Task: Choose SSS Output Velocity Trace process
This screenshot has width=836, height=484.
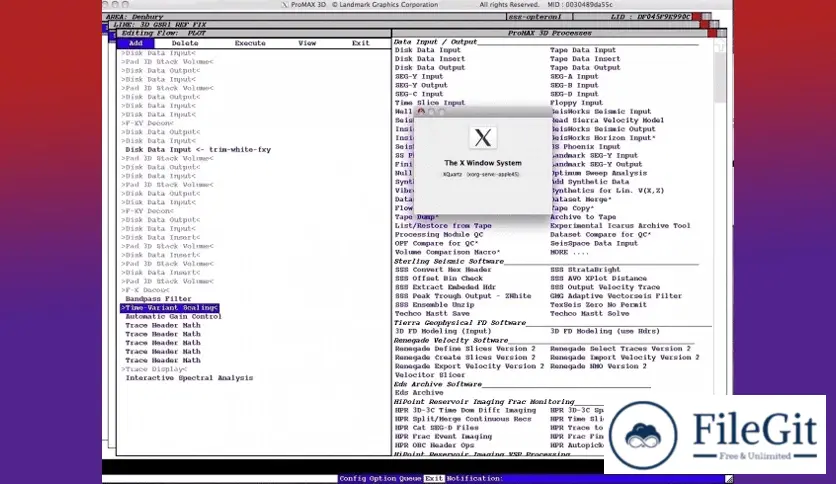Action: click(605, 287)
